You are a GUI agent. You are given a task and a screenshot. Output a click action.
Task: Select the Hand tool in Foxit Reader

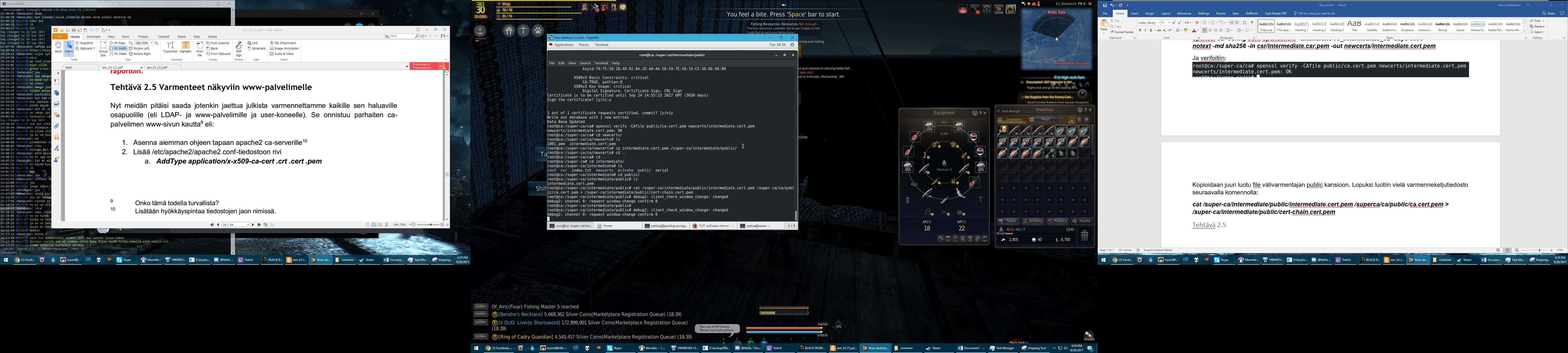pyautogui.click(x=59, y=48)
